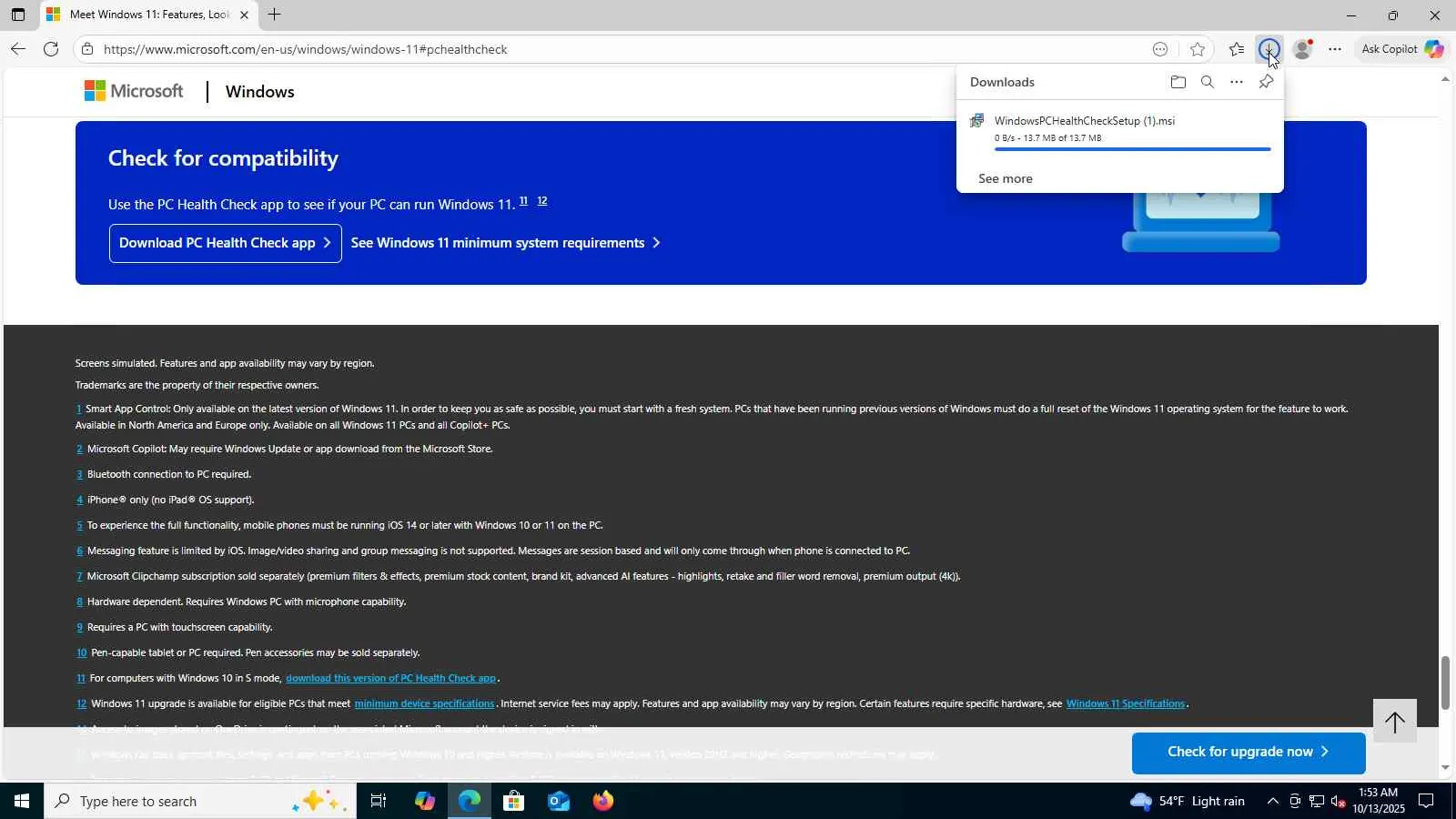
Task: Open the downloads folder icon
Action: (1178, 82)
